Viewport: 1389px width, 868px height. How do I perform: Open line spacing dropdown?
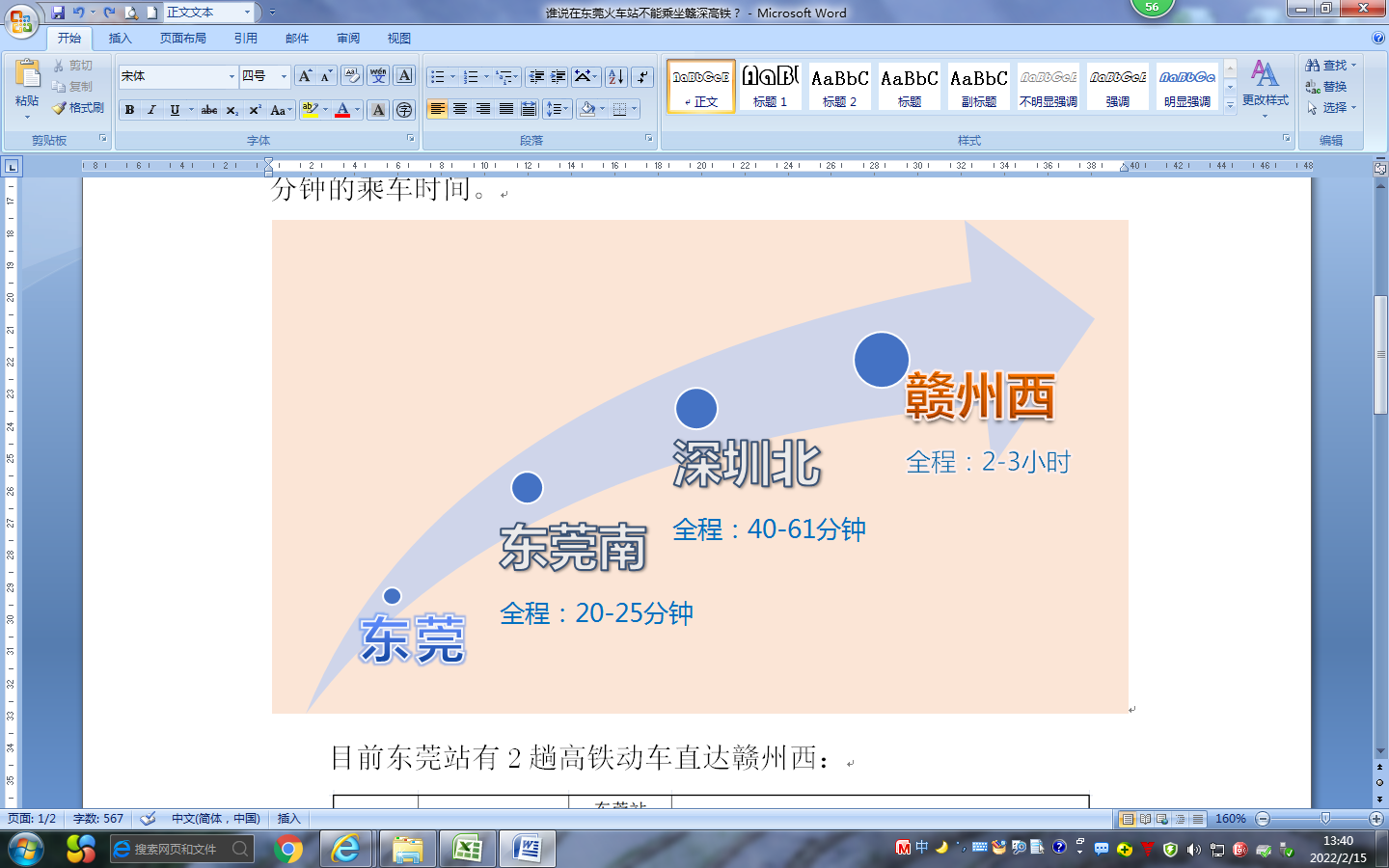(558, 109)
